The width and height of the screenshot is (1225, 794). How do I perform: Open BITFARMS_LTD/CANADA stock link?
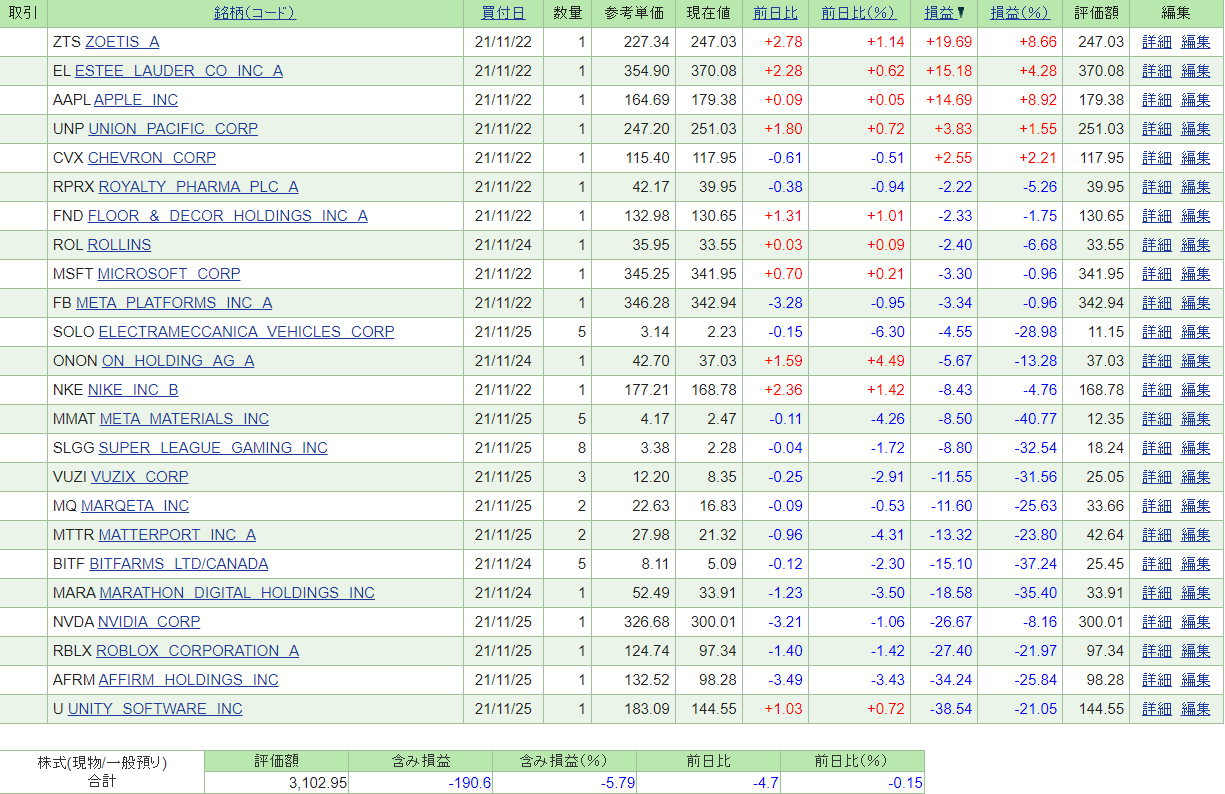179,564
